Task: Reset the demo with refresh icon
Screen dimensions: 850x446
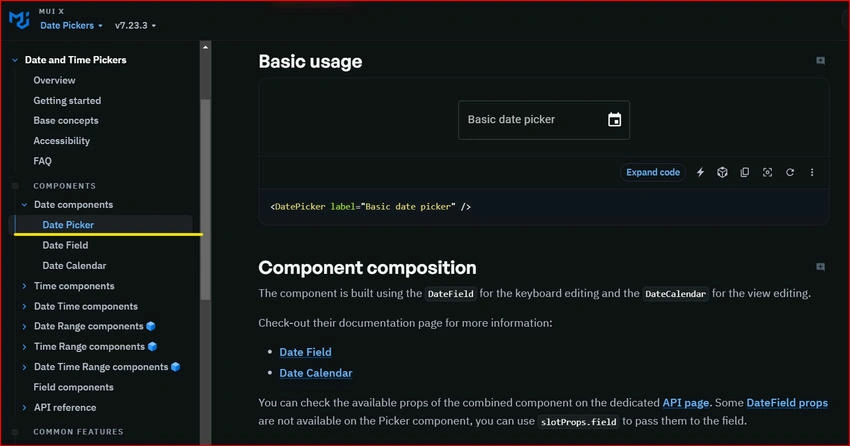Action: (x=790, y=172)
